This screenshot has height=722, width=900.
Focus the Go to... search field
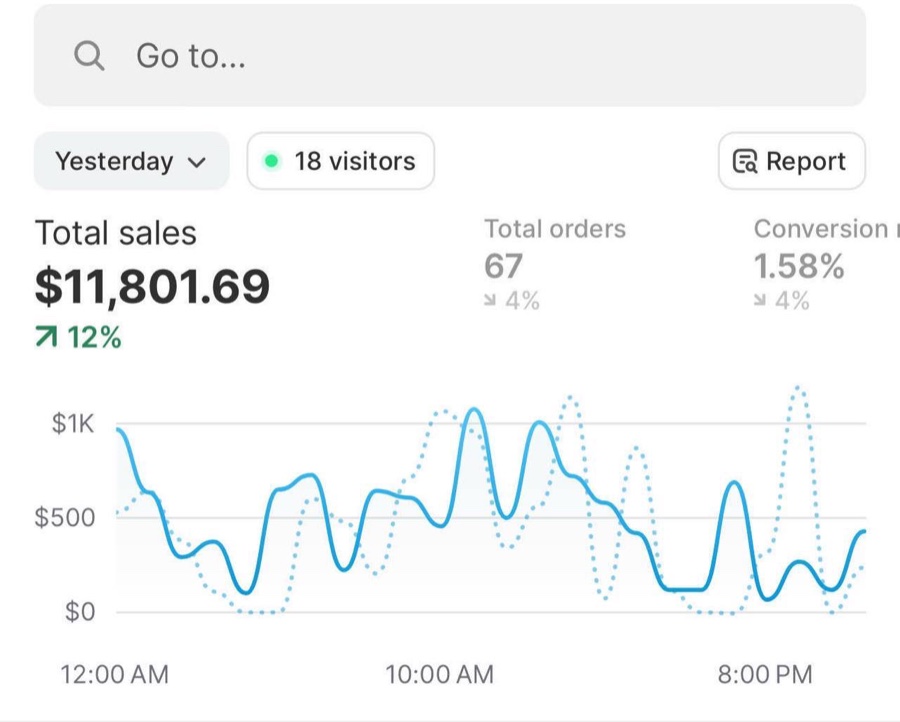click(x=449, y=55)
